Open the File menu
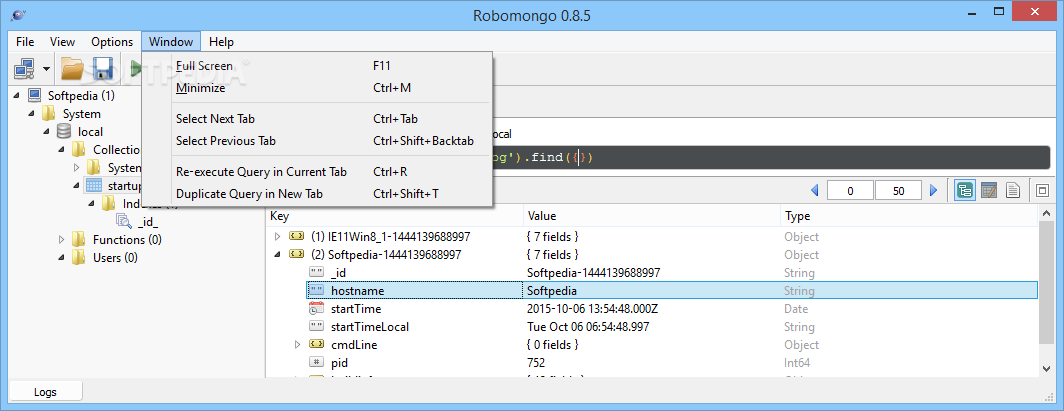 pyautogui.click(x=25, y=41)
